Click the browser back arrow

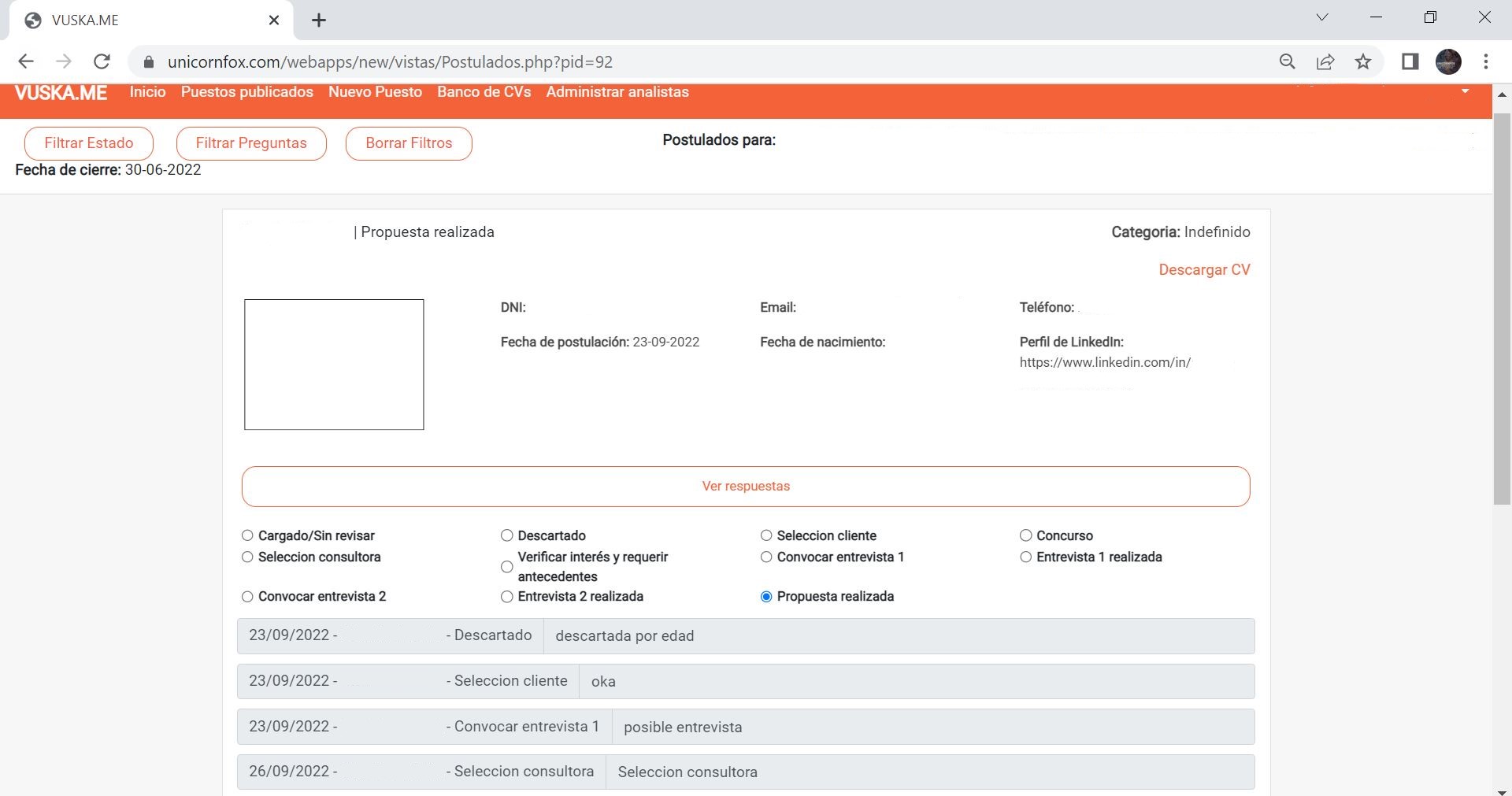[x=26, y=61]
